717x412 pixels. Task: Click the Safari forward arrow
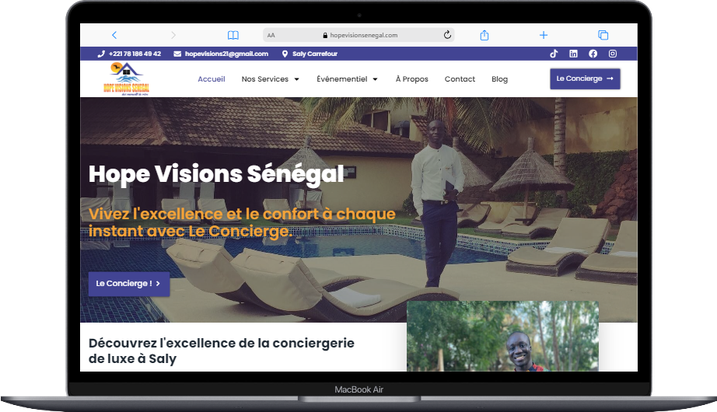(x=173, y=35)
